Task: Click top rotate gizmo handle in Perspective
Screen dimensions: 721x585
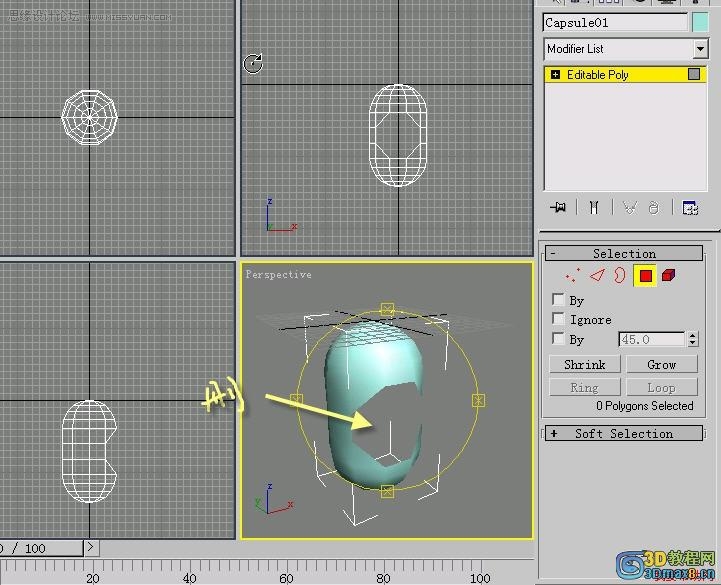Action: click(387, 309)
